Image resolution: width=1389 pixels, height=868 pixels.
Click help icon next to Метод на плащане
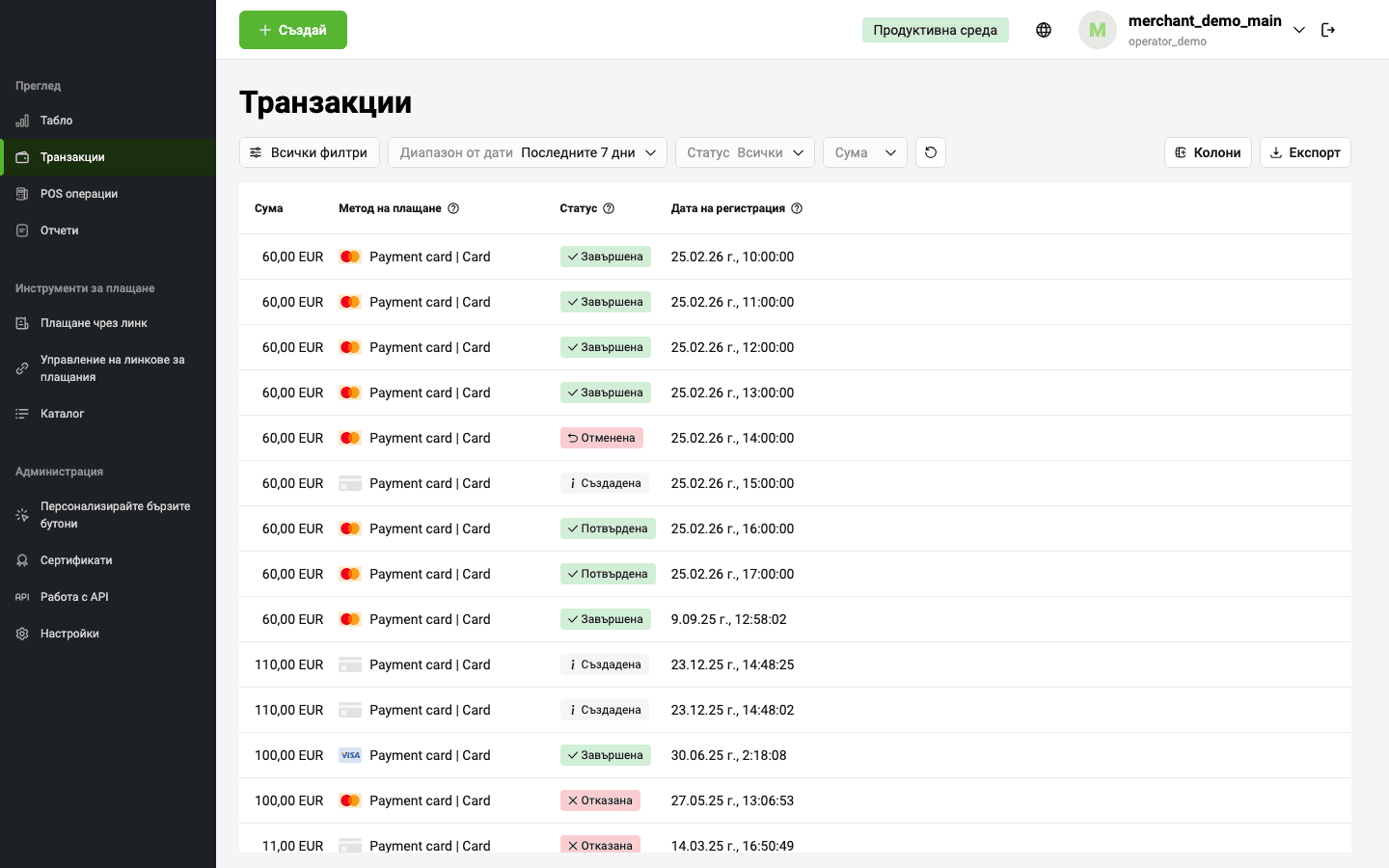pos(453,208)
